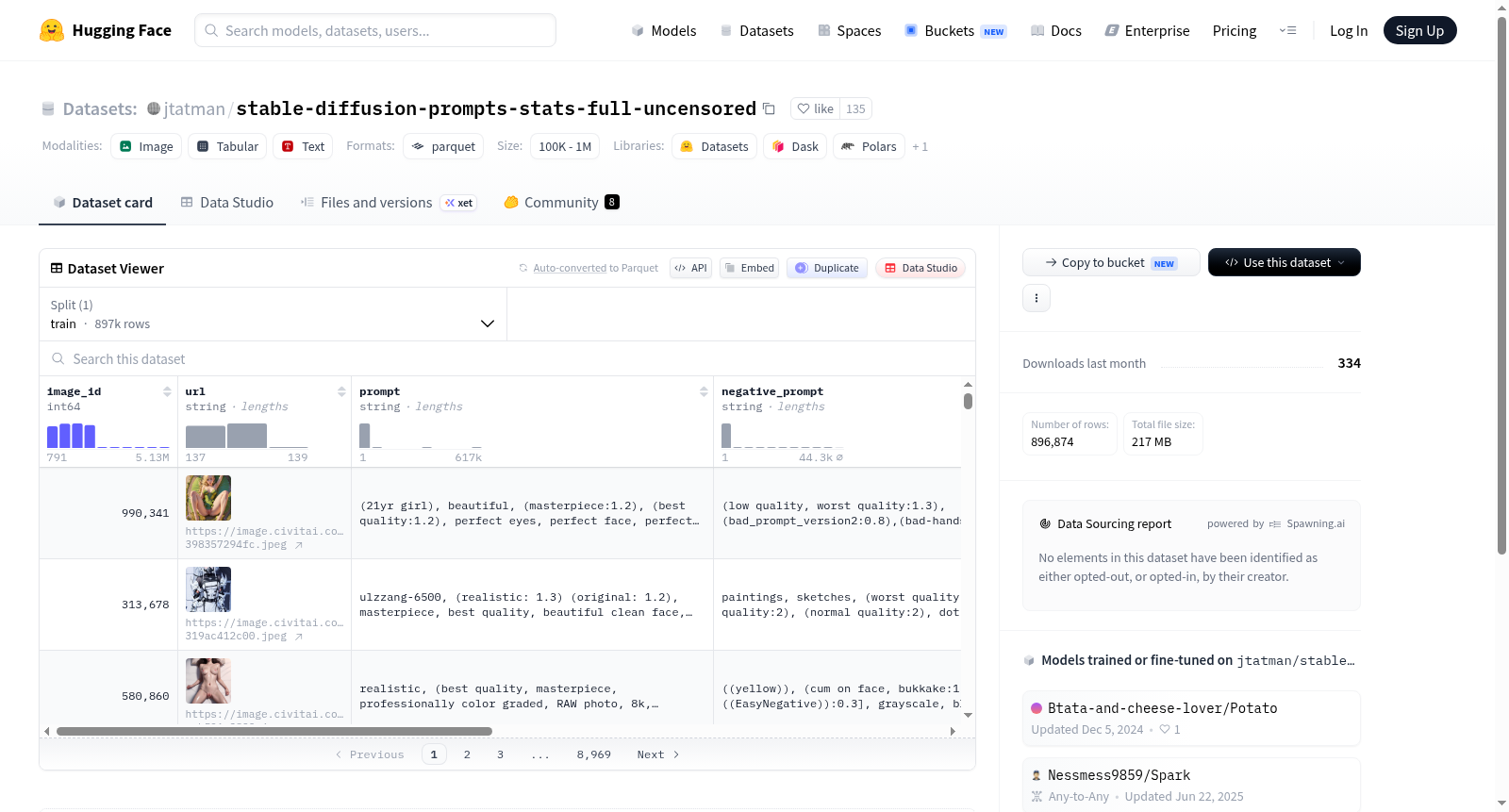This screenshot has height=812, width=1509.
Task: Open the jtatman user profile link
Action: click(194, 108)
